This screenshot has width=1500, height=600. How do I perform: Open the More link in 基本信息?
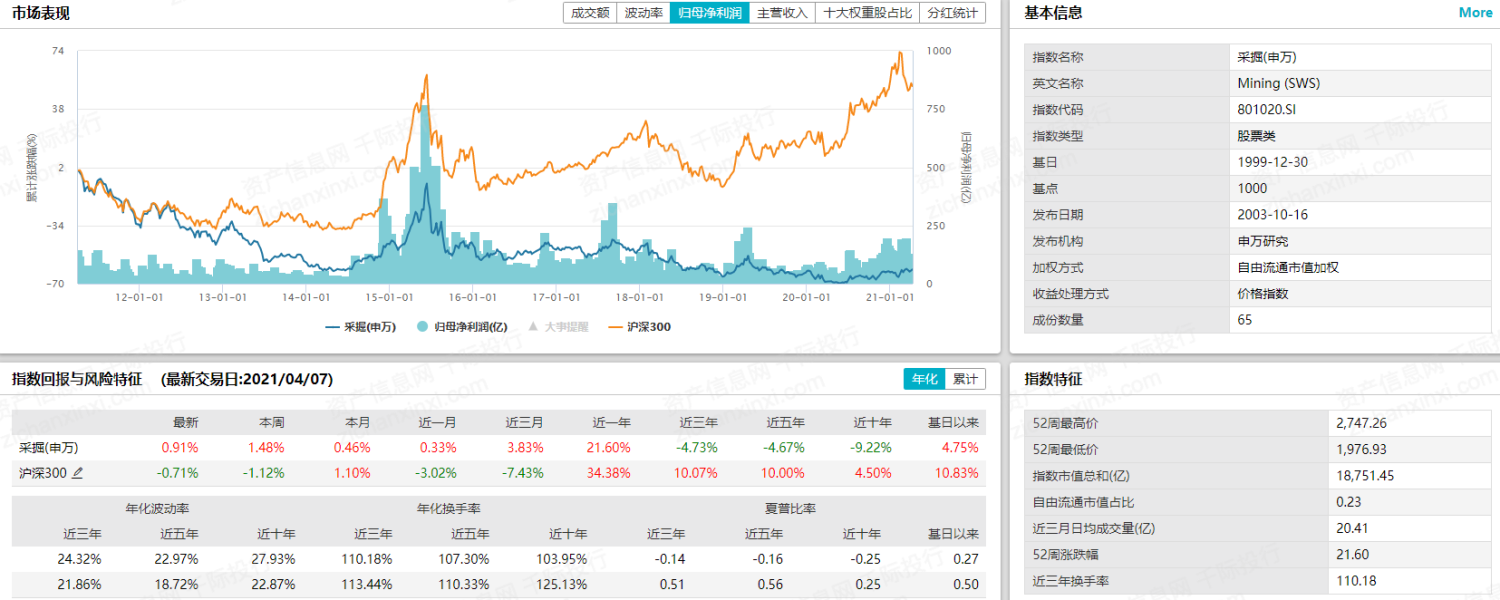click(1475, 13)
